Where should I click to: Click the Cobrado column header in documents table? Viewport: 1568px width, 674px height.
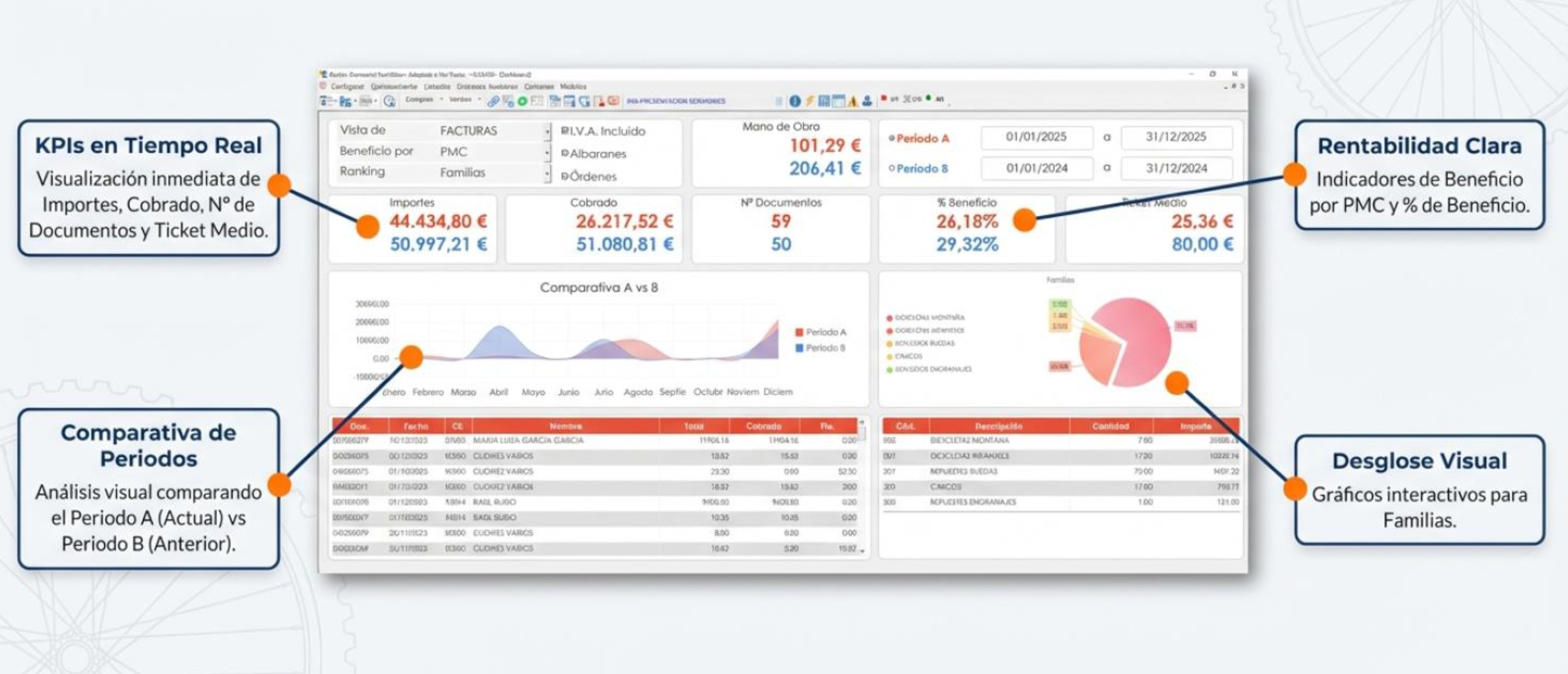click(x=763, y=426)
